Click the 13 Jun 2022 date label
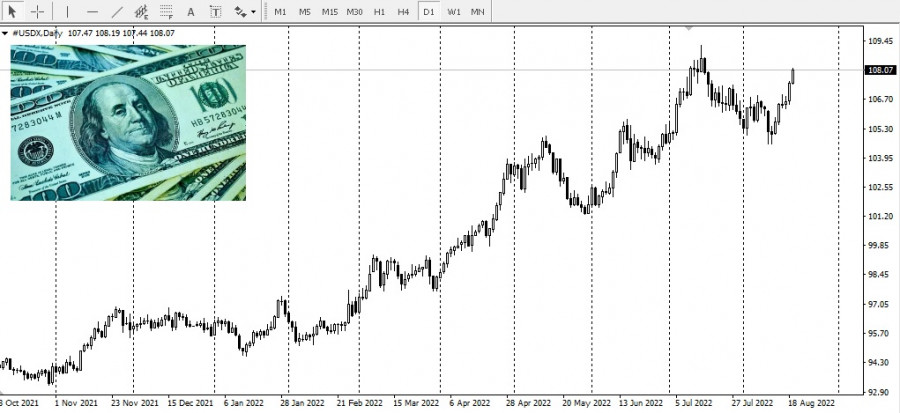Viewport: 900px width, 413px height. tap(643, 403)
